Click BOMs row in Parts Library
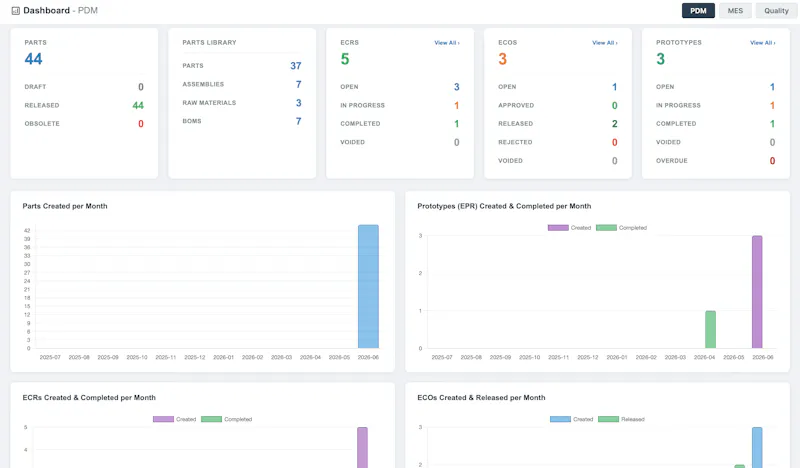The height and width of the screenshot is (468, 800). click(x=242, y=121)
